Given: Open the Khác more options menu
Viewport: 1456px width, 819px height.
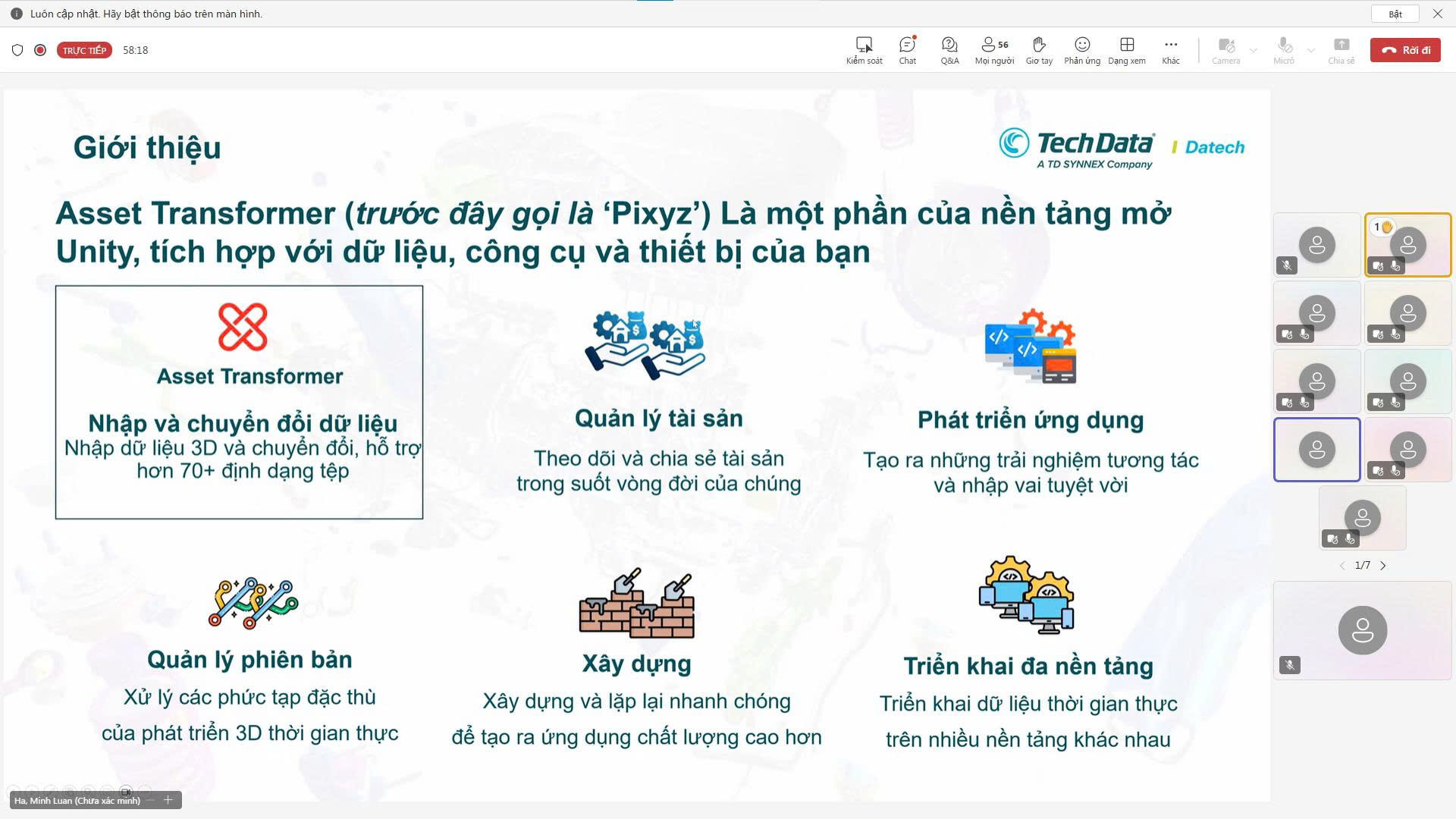Looking at the screenshot, I should [x=1171, y=50].
